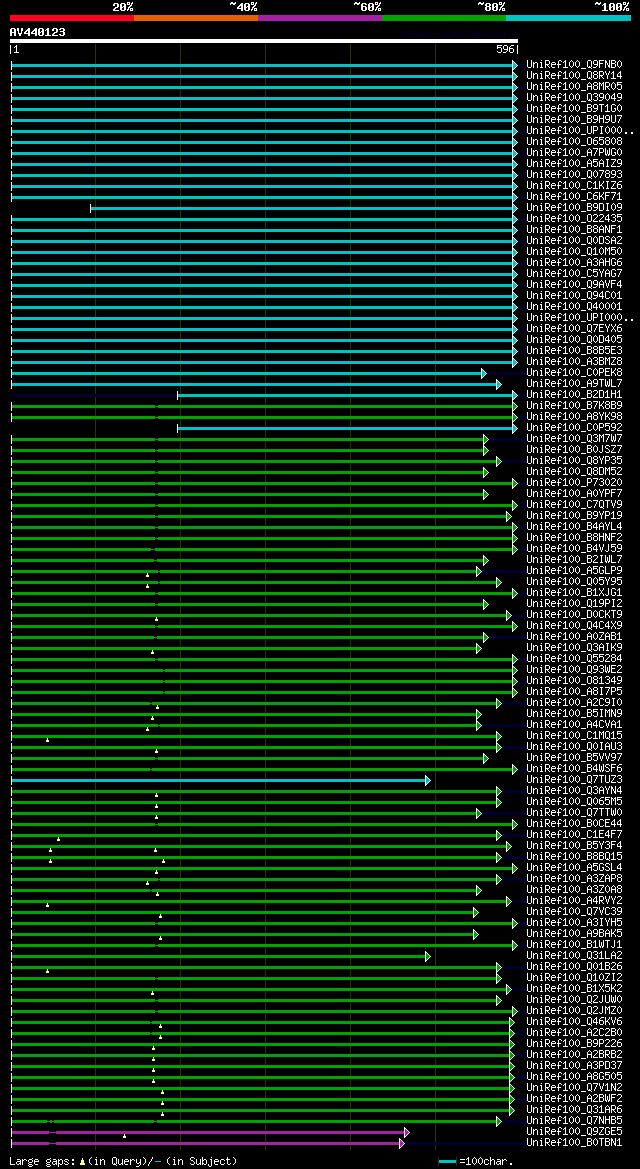
Task: Select label UniRef100_A3AHG6
Action: pyautogui.click(x=574, y=263)
